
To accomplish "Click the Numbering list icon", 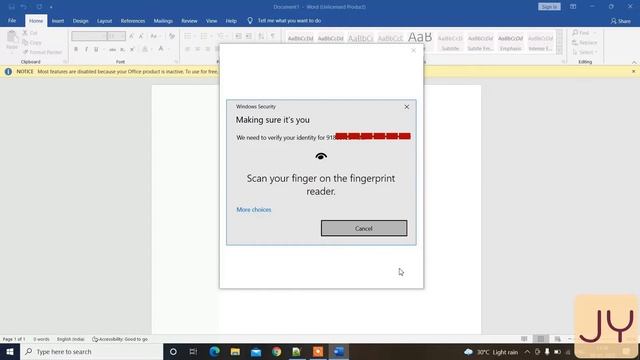I will (204, 36).
